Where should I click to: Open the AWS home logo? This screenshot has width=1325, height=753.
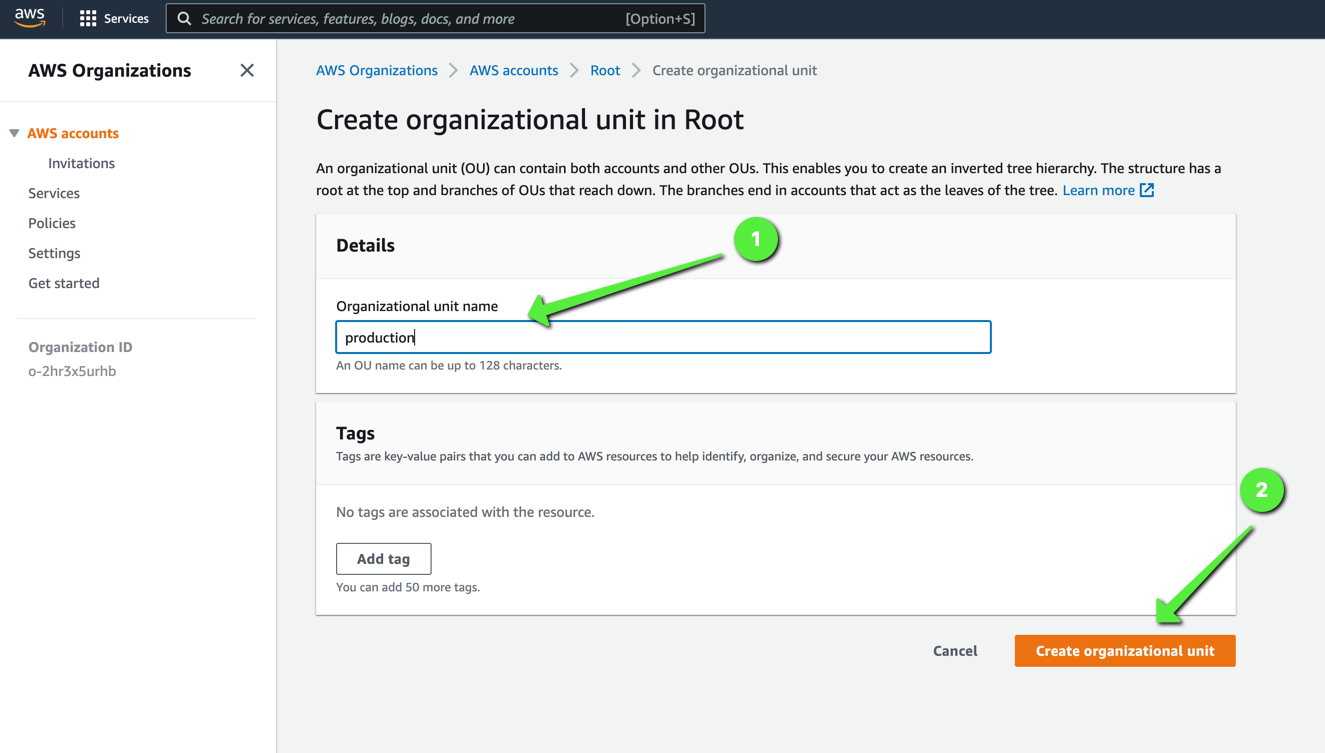[30, 18]
